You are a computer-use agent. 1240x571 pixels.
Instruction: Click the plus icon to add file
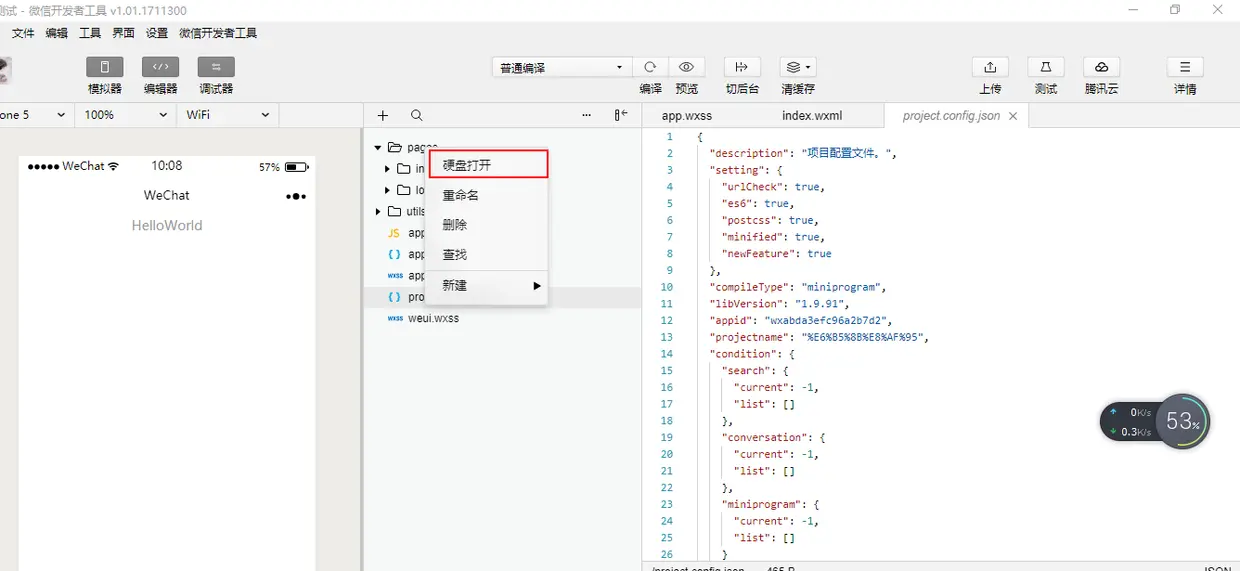(383, 115)
